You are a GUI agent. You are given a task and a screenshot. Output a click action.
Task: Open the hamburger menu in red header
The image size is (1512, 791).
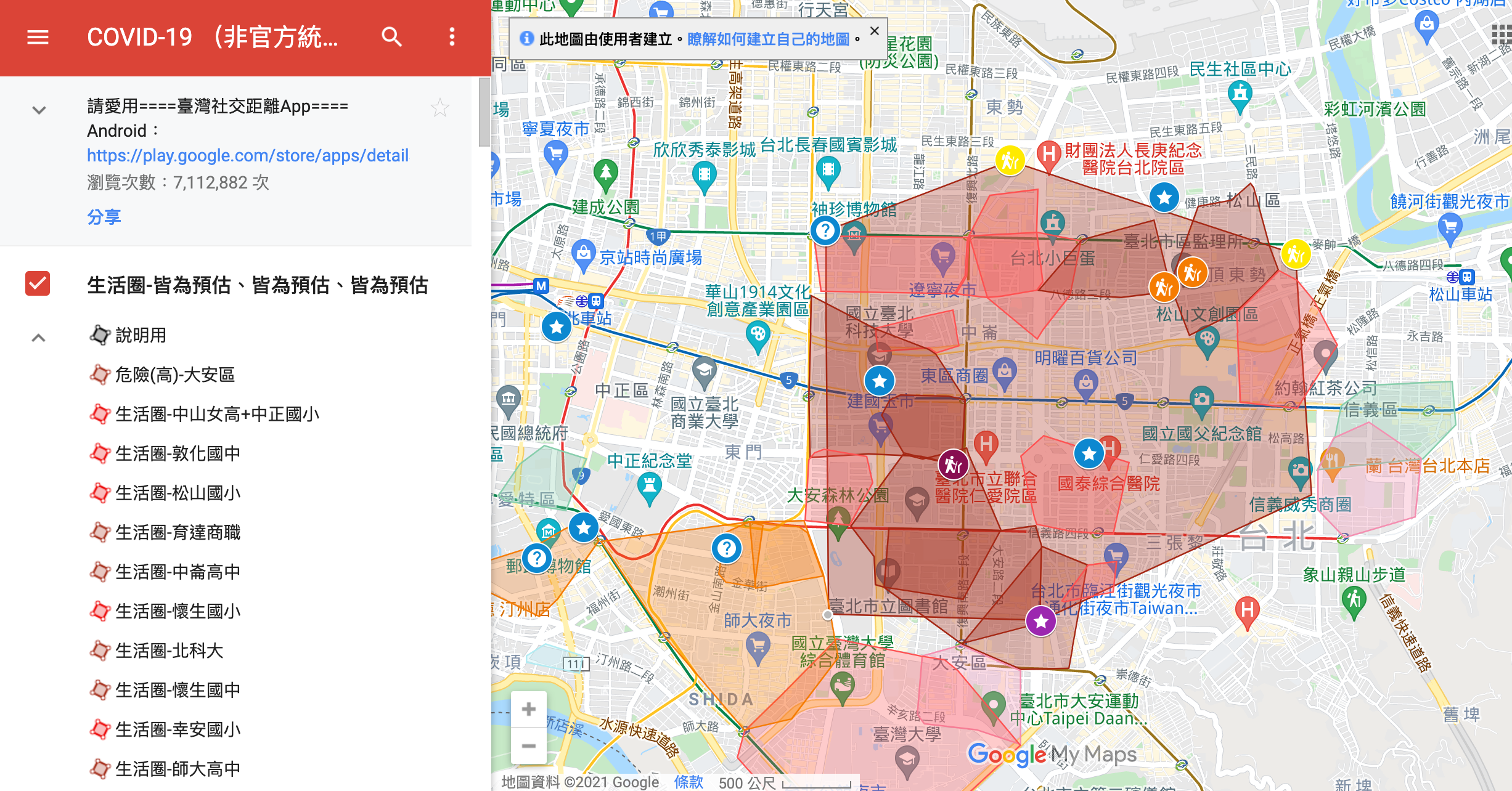pyautogui.click(x=38, y=38)
